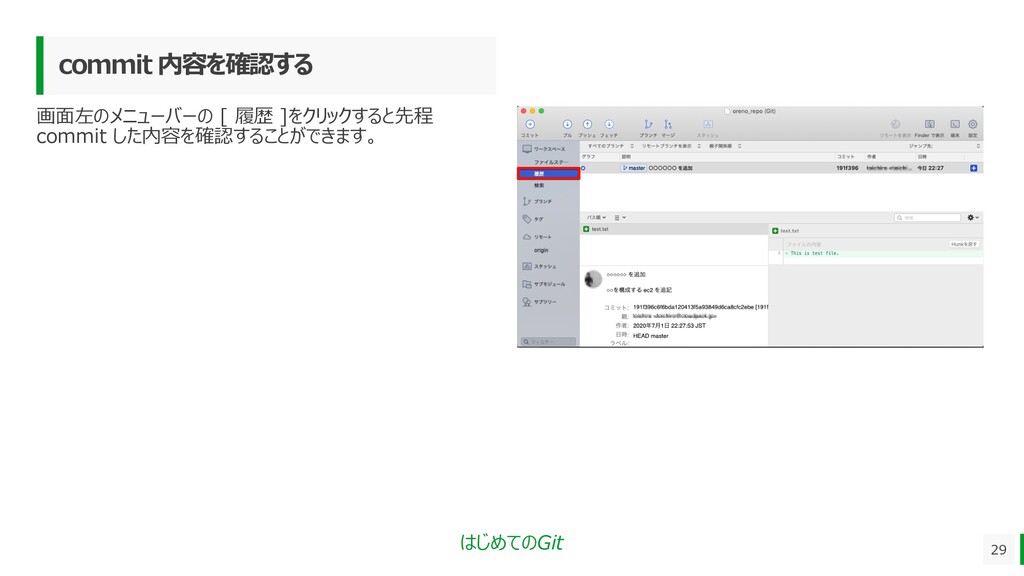Select ワークスペース in the sidebar
1024x576 pixels.
(x=549, y=149)
